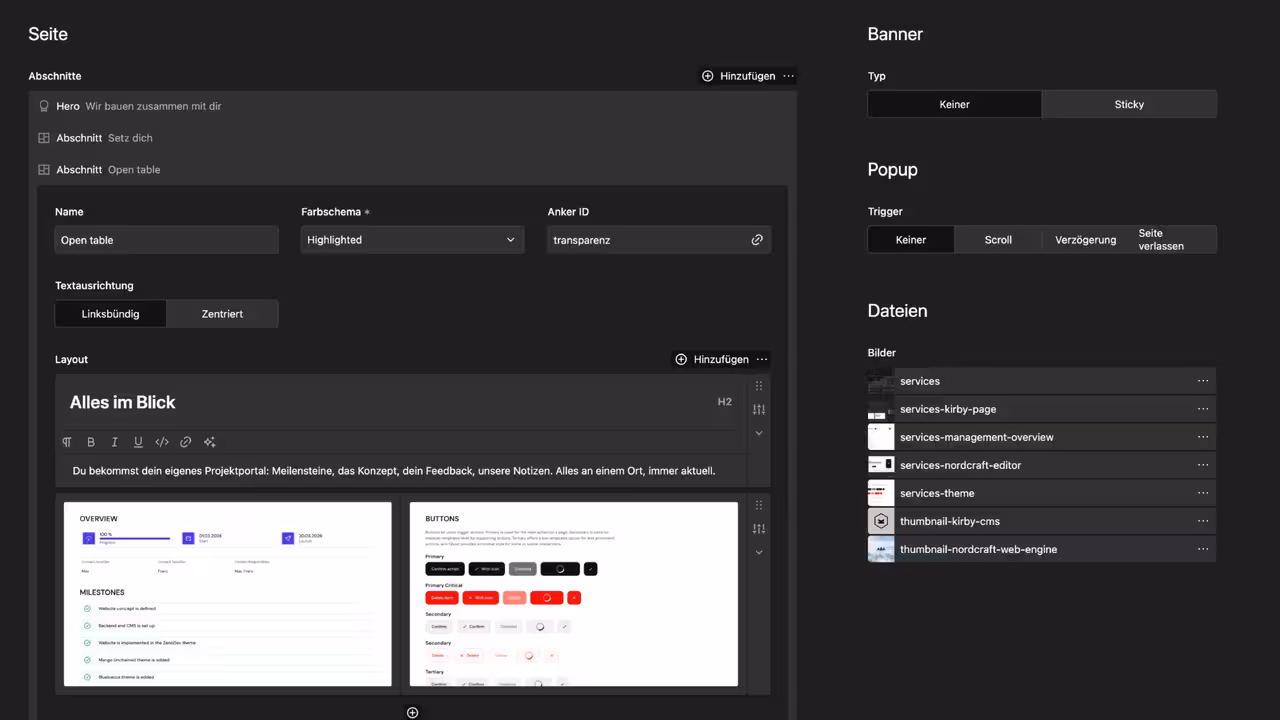Click the link icon in Anker ID field
The height and width of the screenshot is (720, 1280).
tap(757, 240)
